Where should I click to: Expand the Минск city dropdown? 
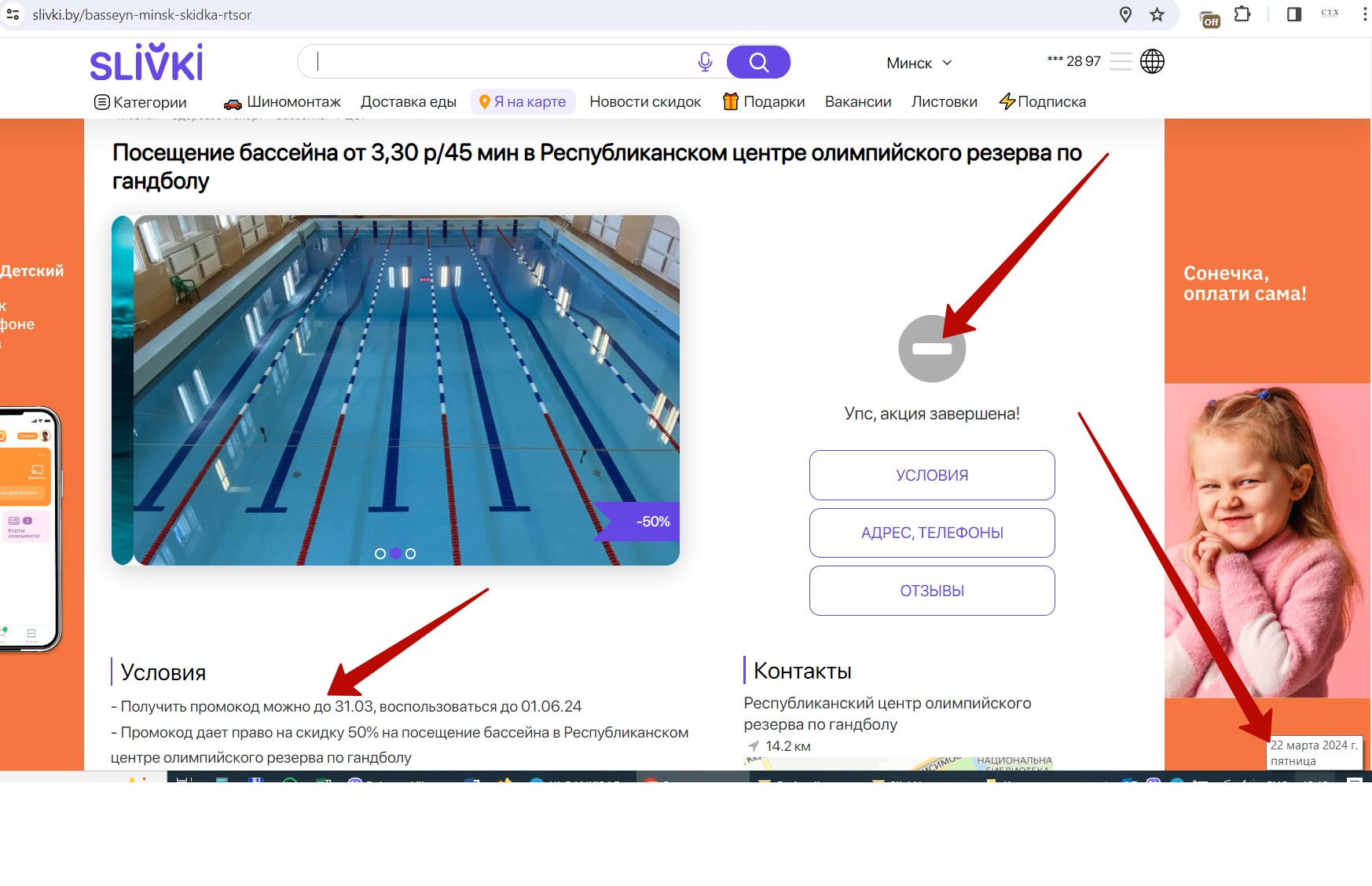point(919,63)
